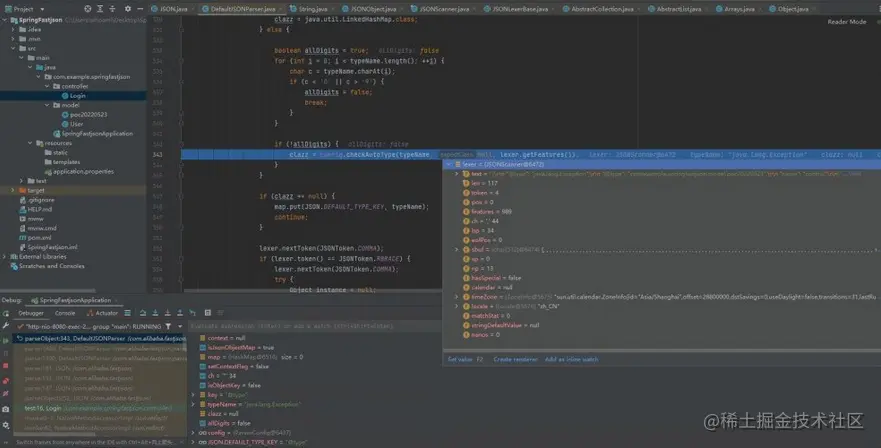The height and width of the screenshot is (448, 881).
Task: Click Set value link in popup
Action: [x=460, y=359]
